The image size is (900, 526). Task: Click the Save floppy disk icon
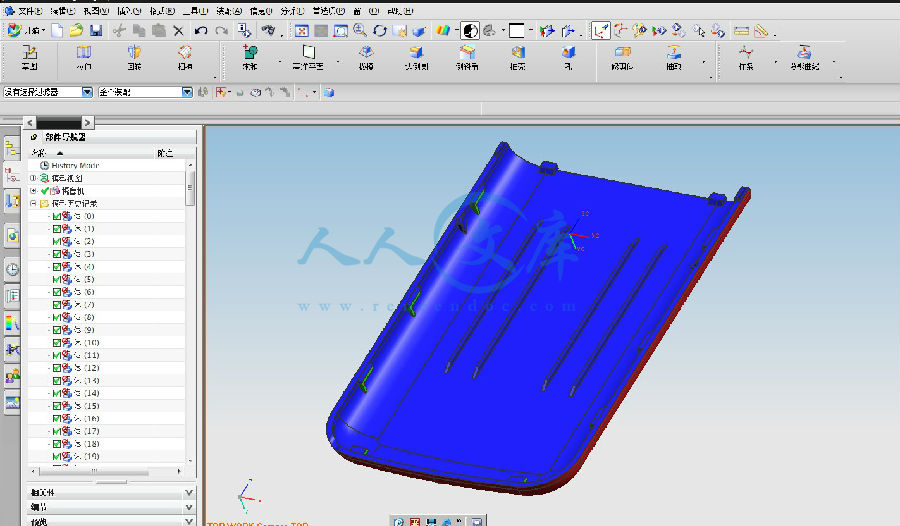96,30
